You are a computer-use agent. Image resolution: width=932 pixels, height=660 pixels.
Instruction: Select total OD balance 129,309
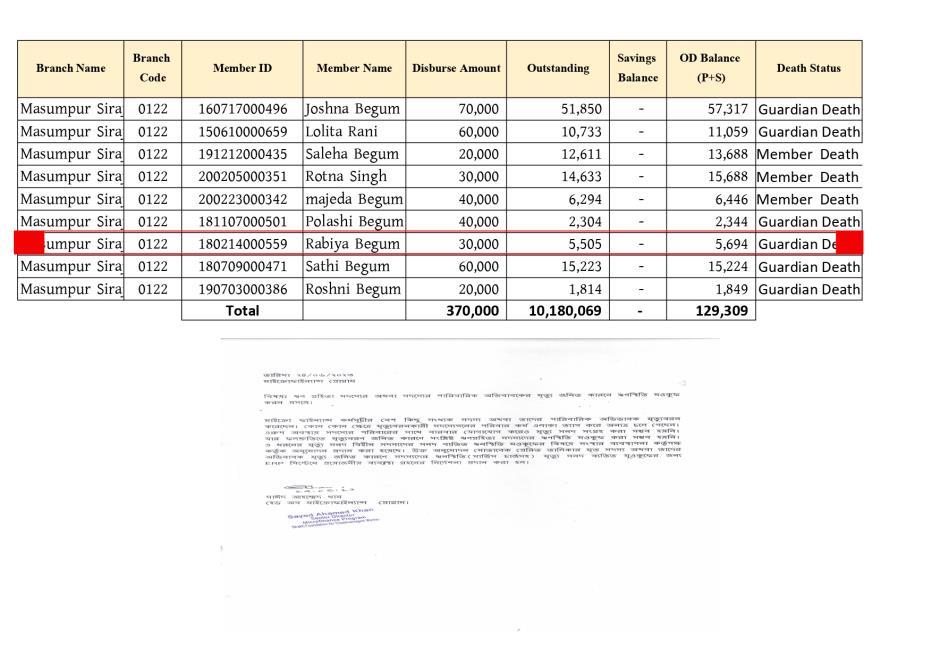pyautogui.click(x=722, y=310)
